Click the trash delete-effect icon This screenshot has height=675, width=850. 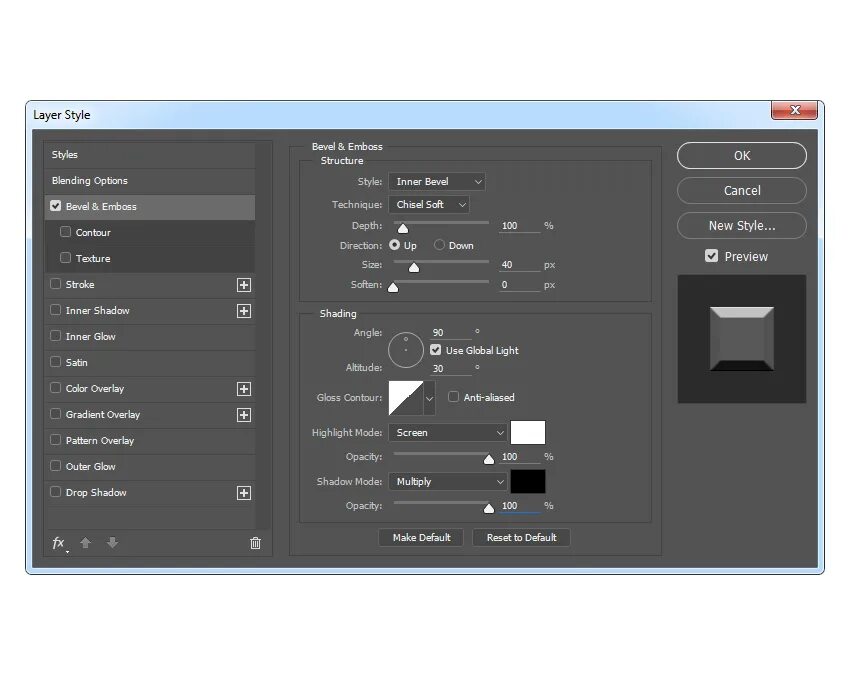(255, 543)
